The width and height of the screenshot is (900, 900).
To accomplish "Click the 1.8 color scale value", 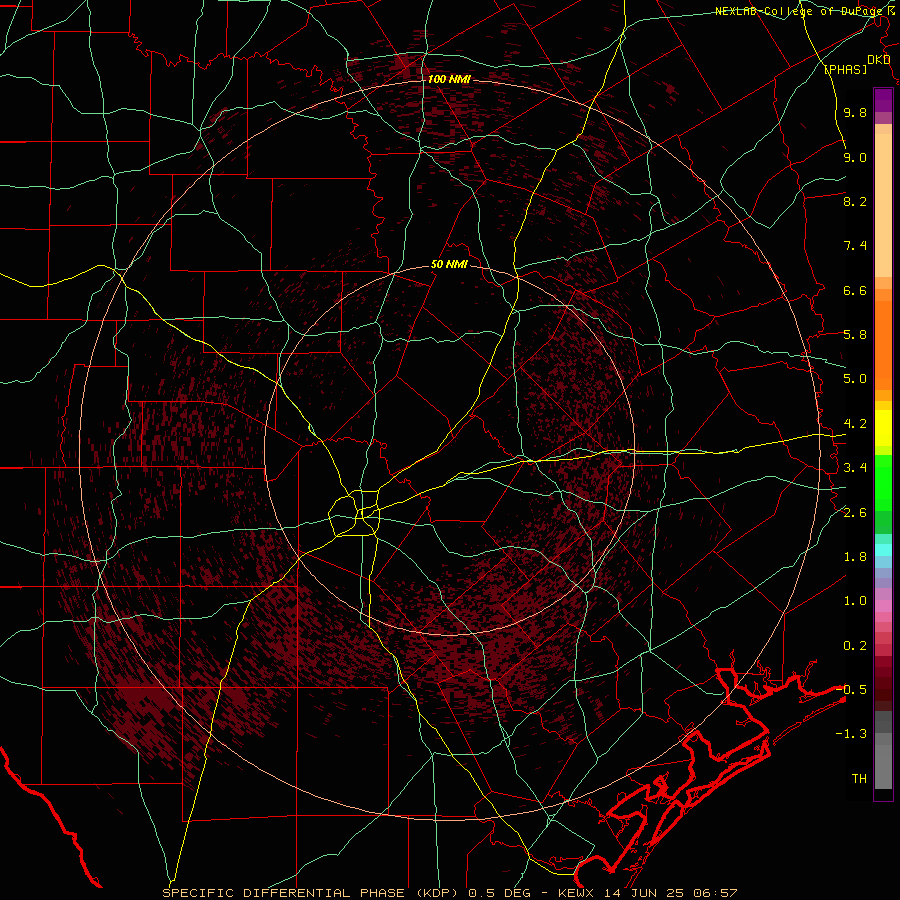I will (855, 557).
